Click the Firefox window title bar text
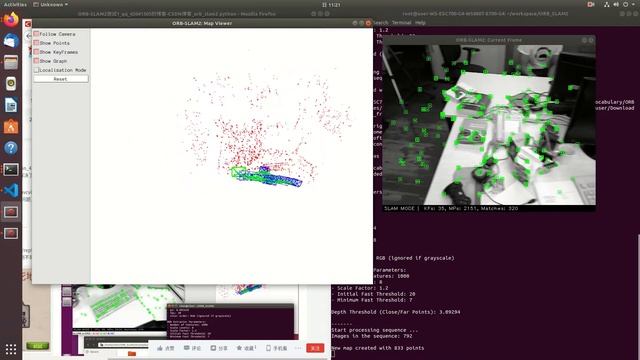This screenshot has height=360, width=640. click(177, 14)
